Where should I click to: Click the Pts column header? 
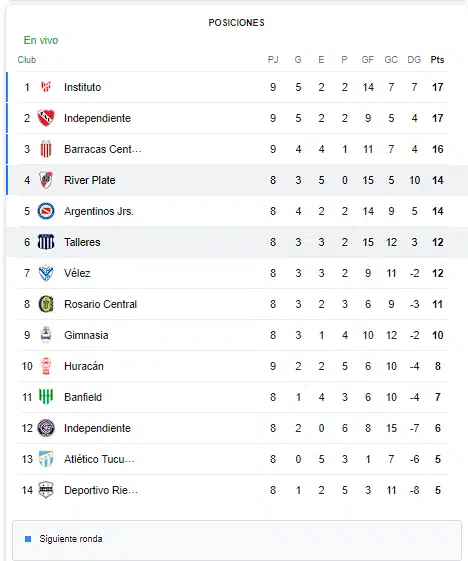tap(437, 60)
